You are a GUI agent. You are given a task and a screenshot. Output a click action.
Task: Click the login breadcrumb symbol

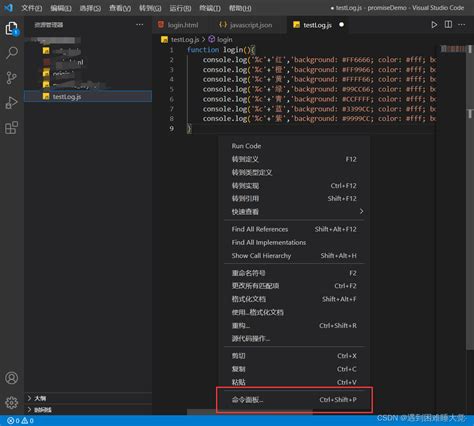pyautogui.click(x=220, y=40)
